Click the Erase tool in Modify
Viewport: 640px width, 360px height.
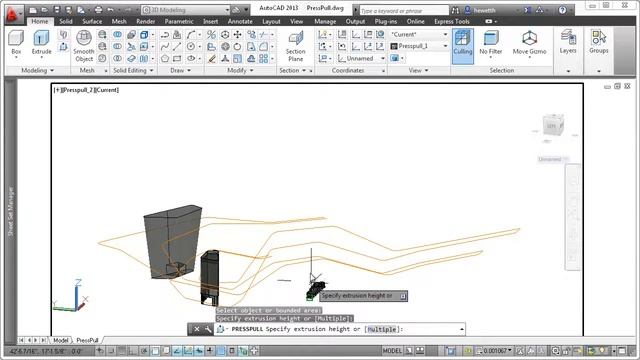[211, 59]
